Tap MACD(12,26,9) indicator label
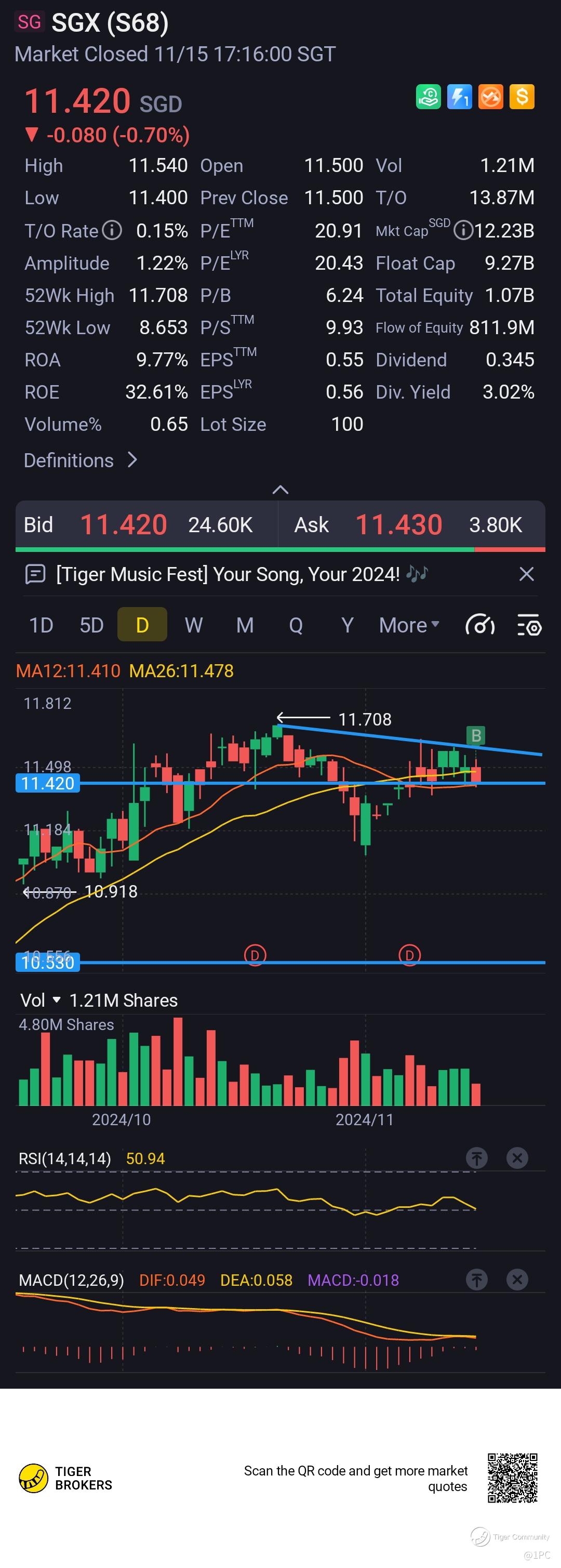The width and height of the screenshot is (561, 1568). pyautogui.click(x=71, y=1280)
